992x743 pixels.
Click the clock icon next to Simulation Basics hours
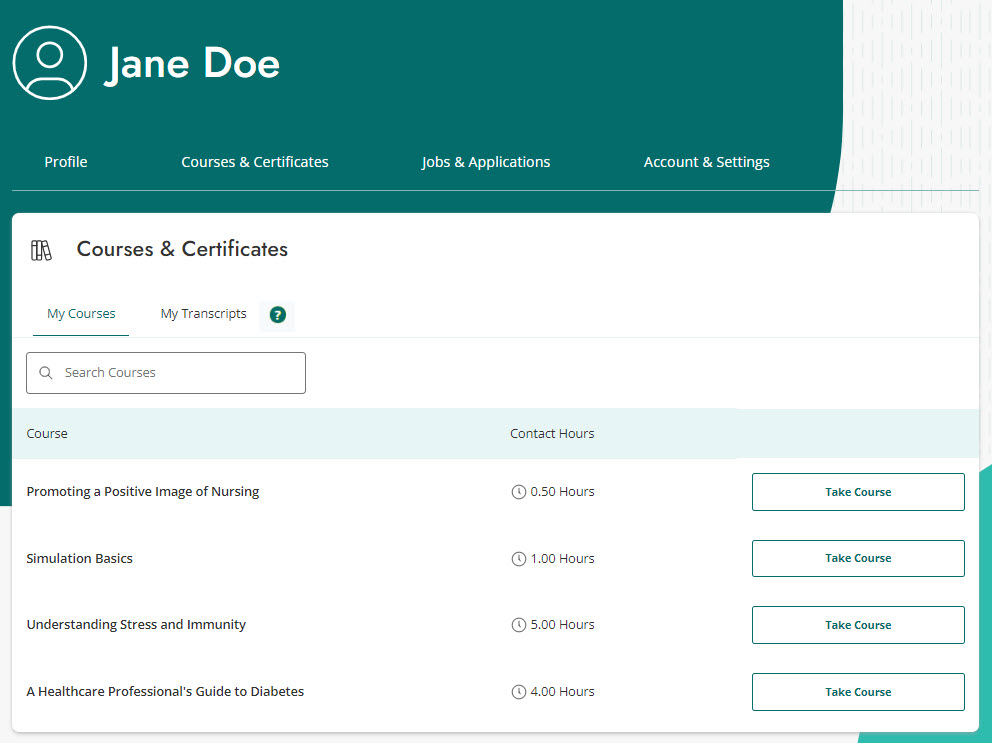(518, 558)
